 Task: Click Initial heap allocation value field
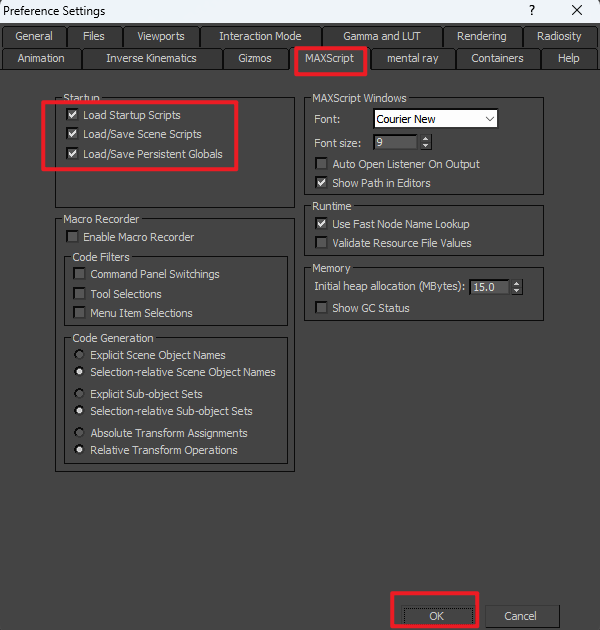(489, 287)
